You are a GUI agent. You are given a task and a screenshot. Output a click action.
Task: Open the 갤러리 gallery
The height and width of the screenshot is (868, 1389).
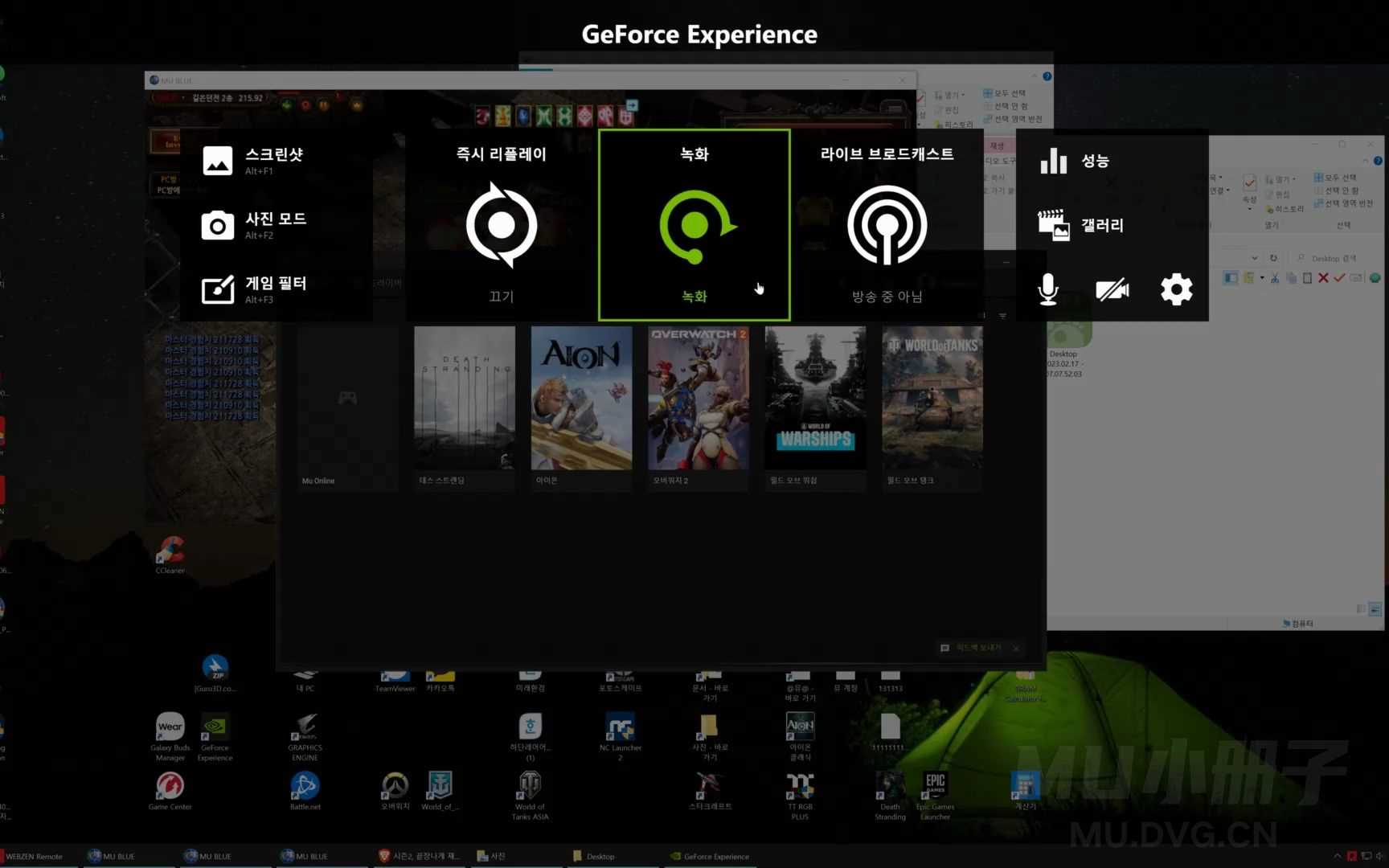pos(1081,225)
